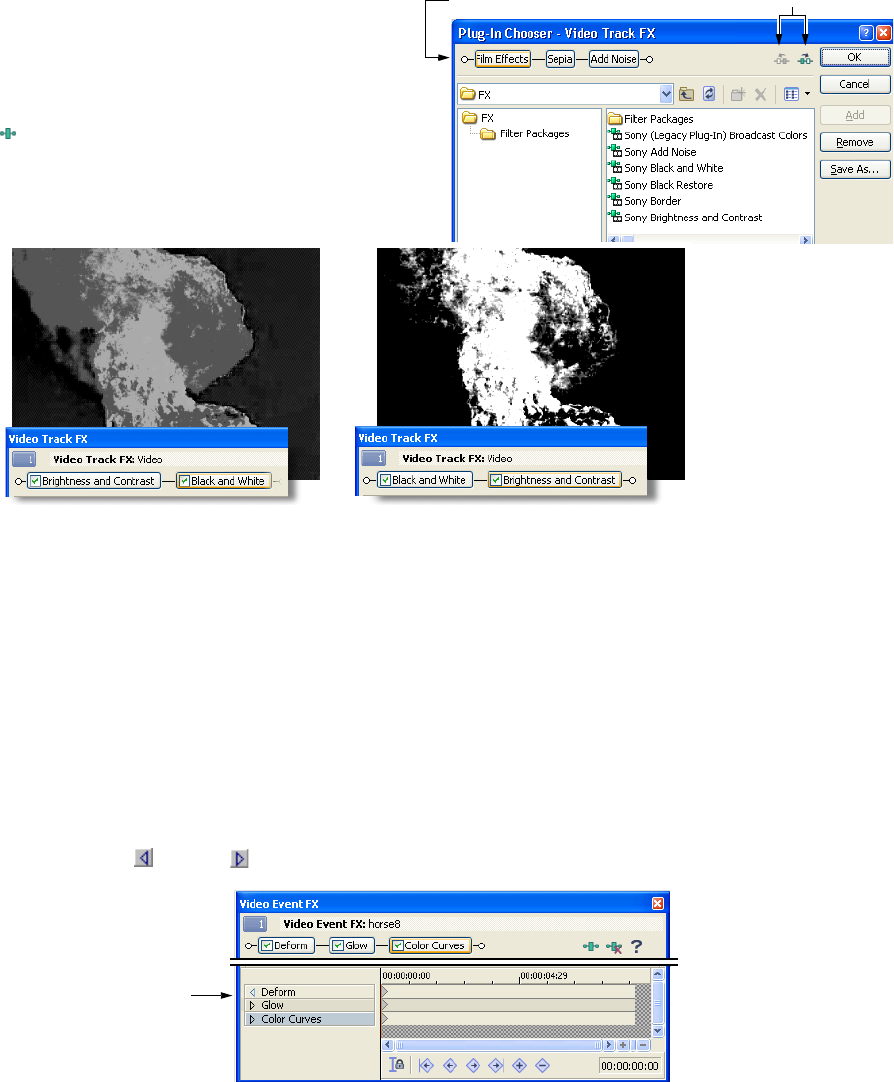
Task: Open Views dropdown arrow beside views icon
Action: (x=807, y=94)
